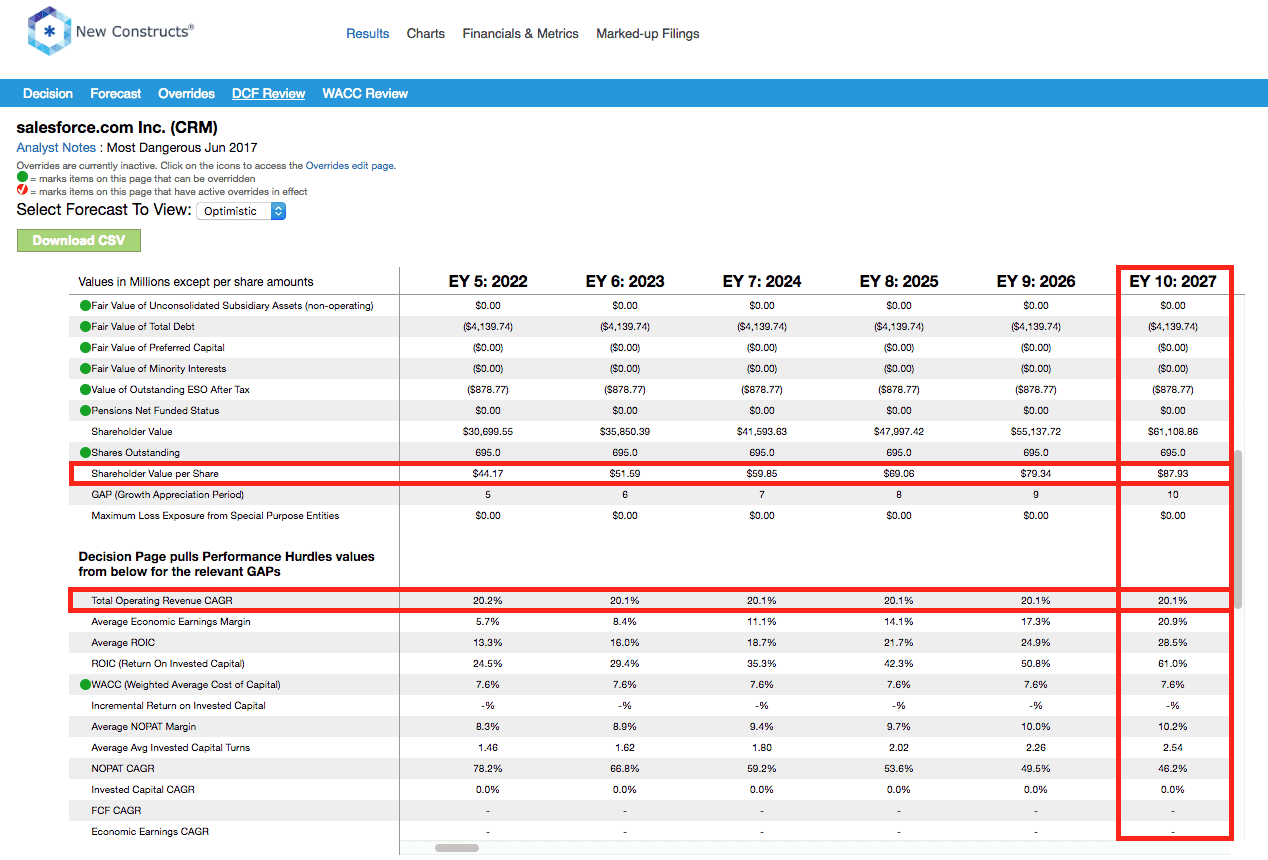Click the salesforce.com Inc. (CRM) heading
Viewport: 1268px width, 860px height.
117,127
